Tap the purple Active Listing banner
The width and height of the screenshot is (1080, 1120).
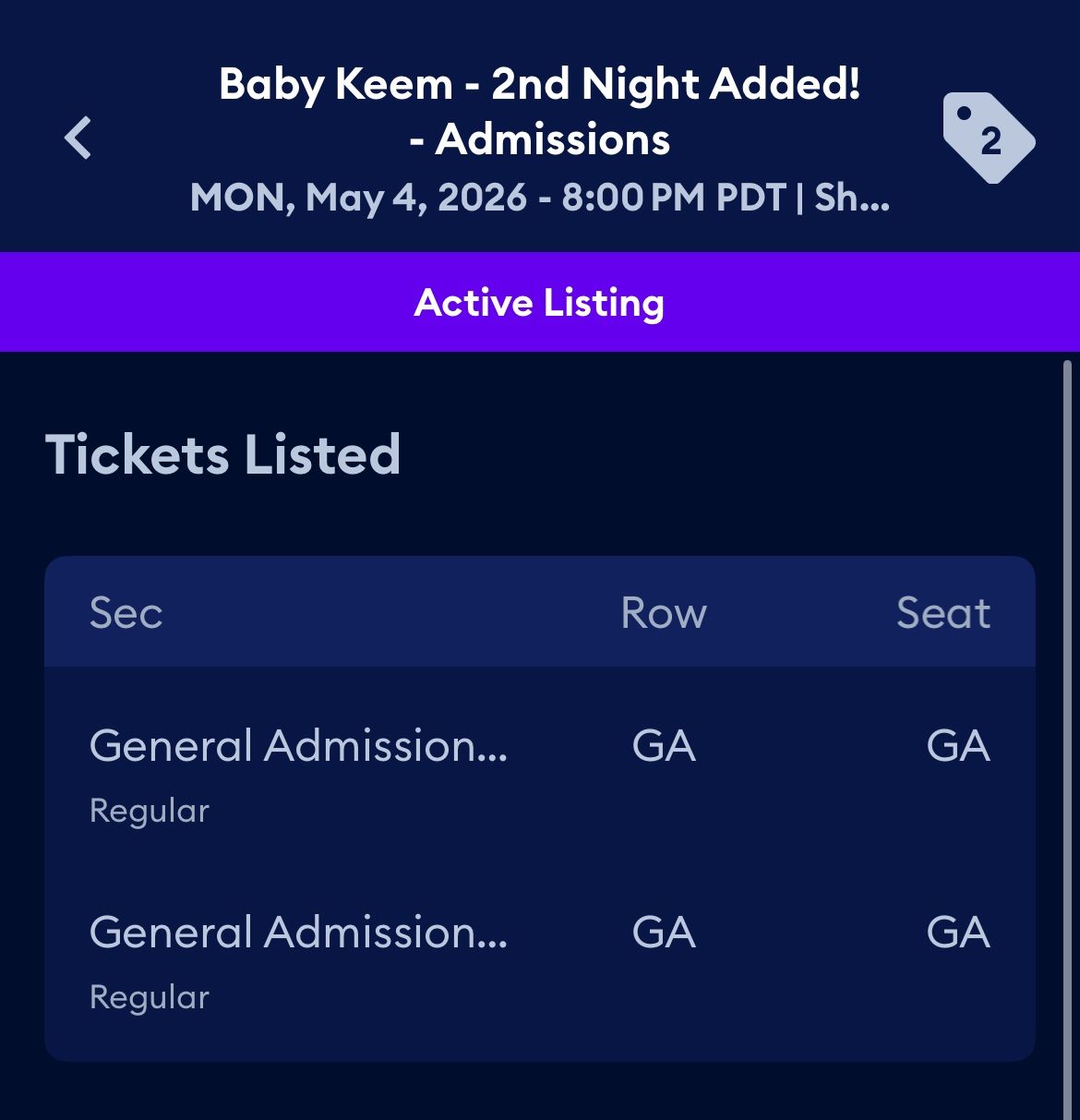click(x=539, y=302)
